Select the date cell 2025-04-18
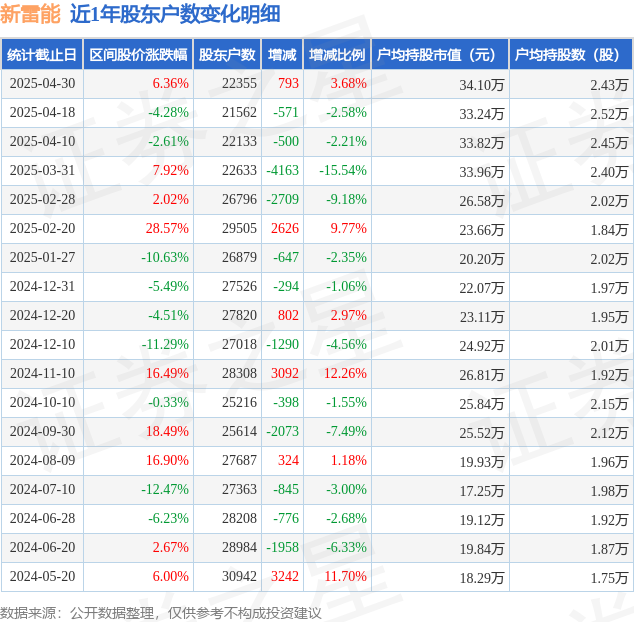 [x=42, y=112]
